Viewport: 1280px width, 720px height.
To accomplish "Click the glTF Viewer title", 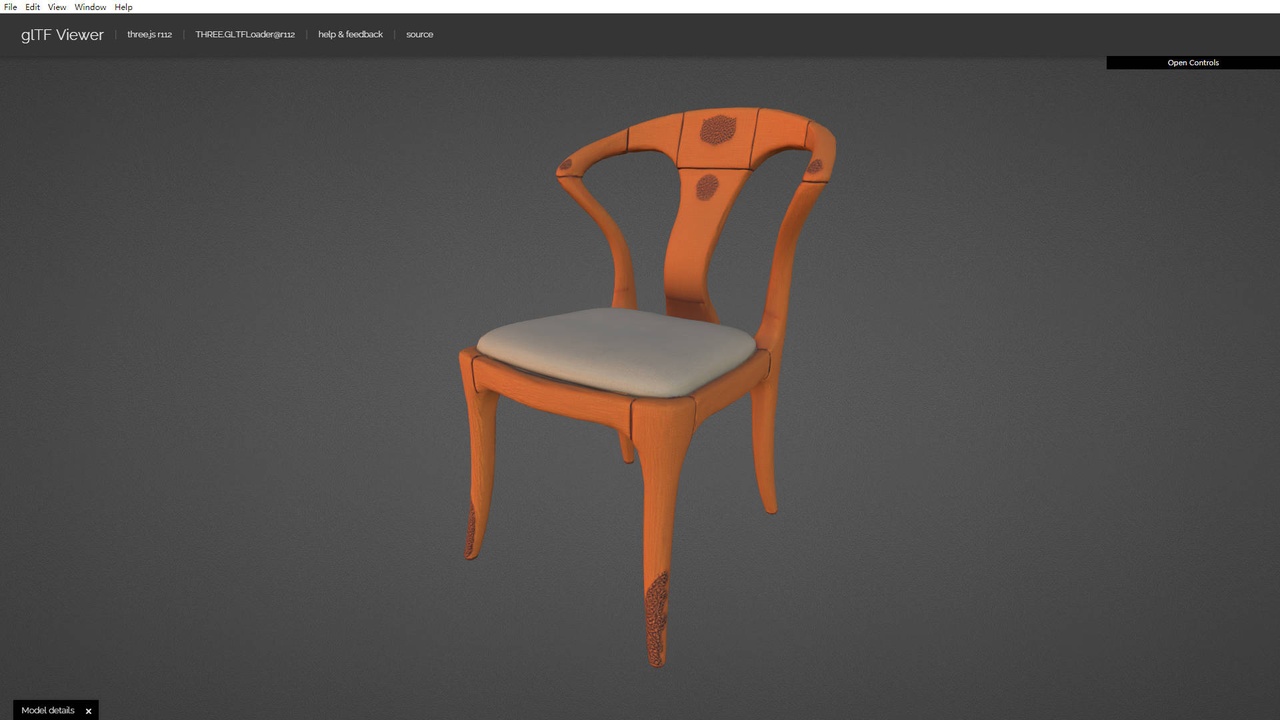I will coord(62,35).
